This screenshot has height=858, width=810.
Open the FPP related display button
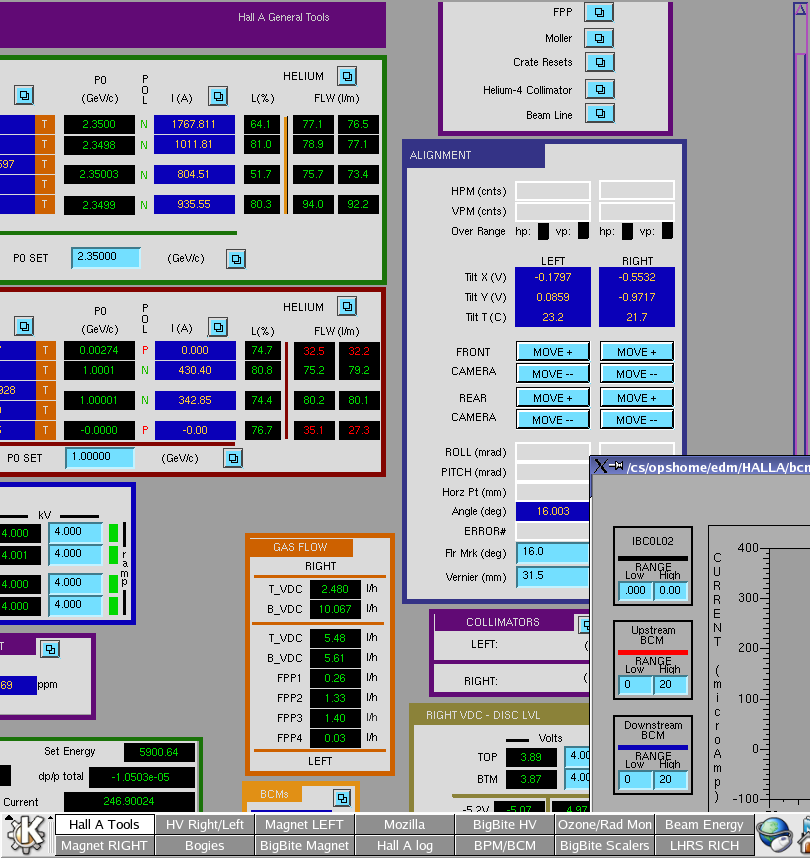(x=599, y=12)
